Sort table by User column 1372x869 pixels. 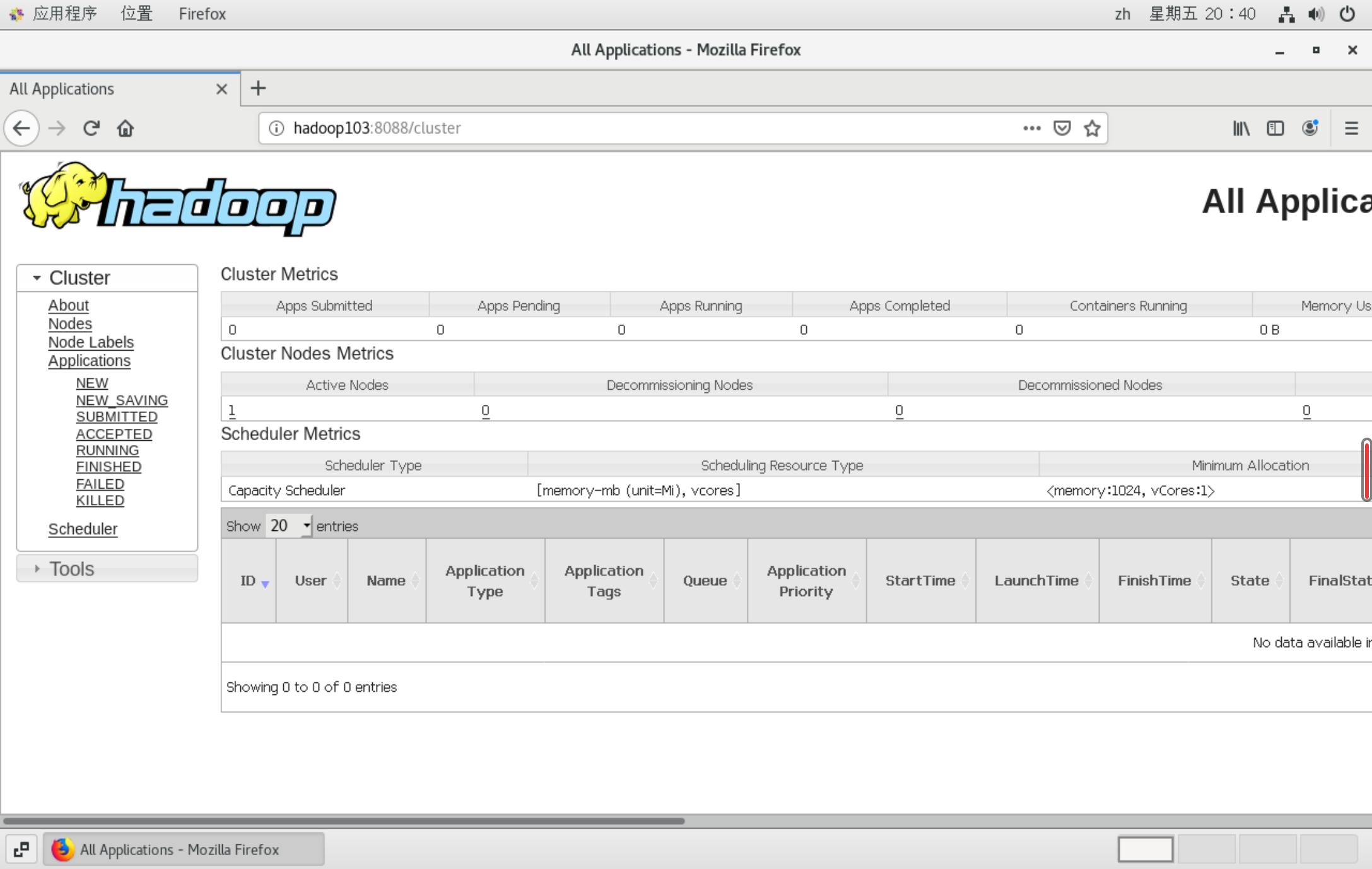click(x=310, y=581)
